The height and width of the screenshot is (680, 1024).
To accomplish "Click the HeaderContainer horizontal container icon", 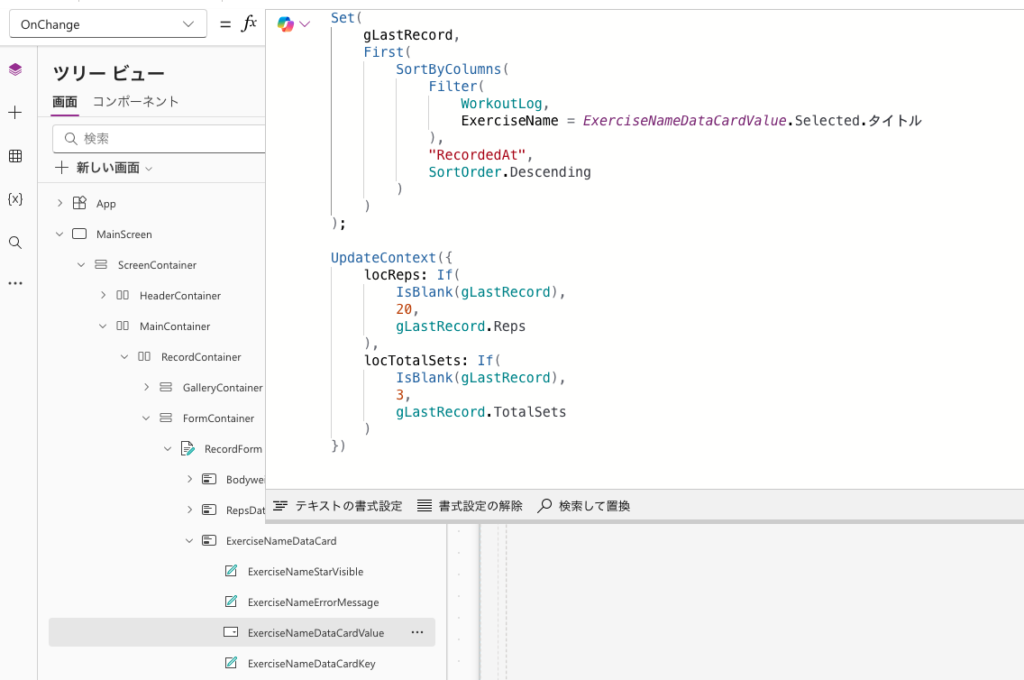I will click(122, 295).
